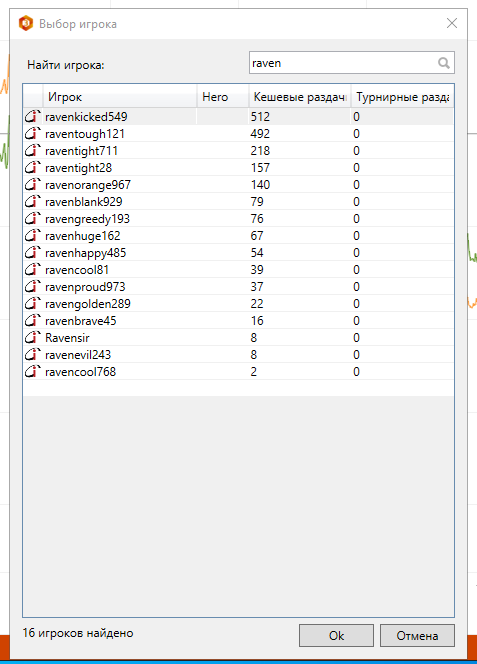Image resolution: width=477 pixels, height=664 pixels.
Task: Click the site icon beside ravengreedy193
Action: click(33, 219)
